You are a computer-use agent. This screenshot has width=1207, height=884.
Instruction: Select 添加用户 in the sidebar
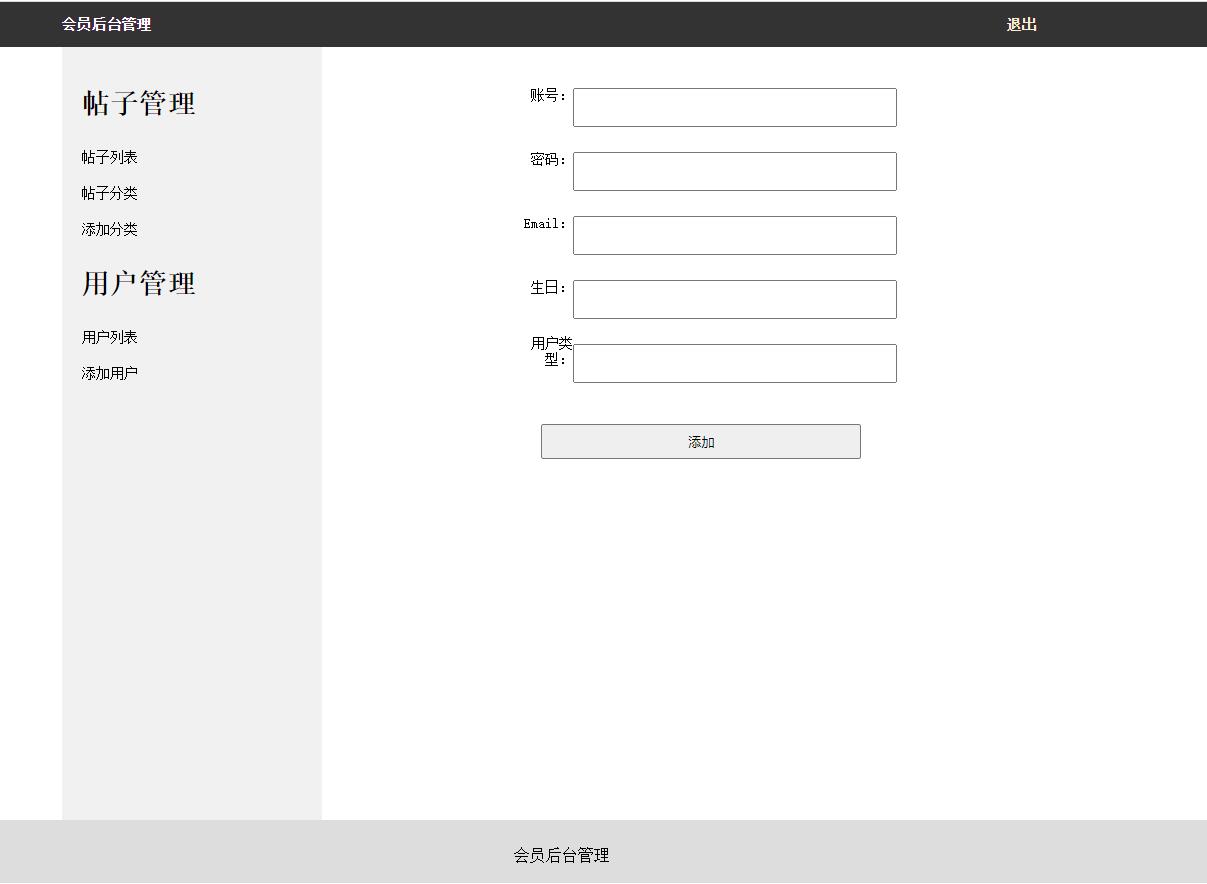(109, 373)
